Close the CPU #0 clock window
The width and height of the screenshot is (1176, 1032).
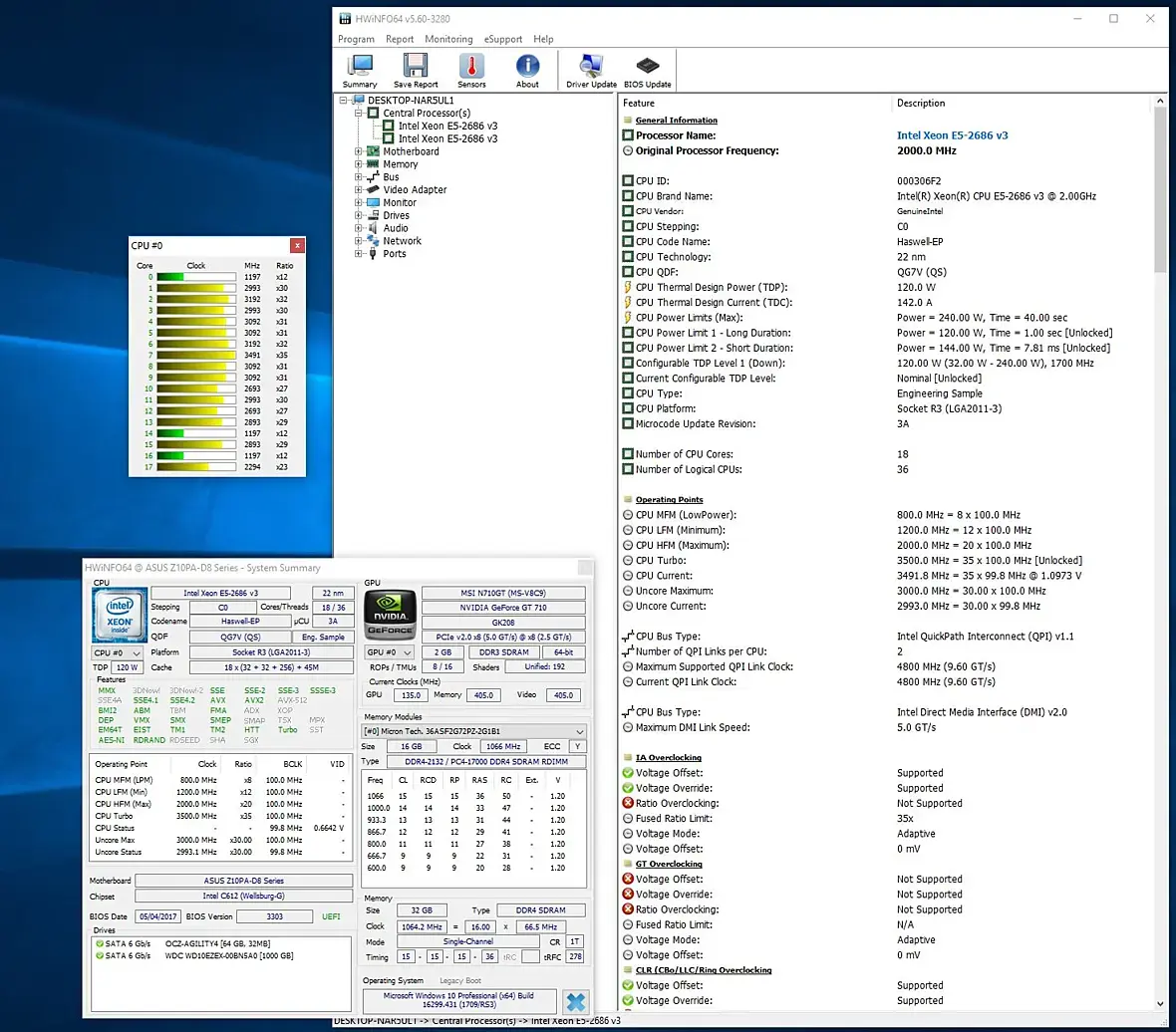[296, 245]
